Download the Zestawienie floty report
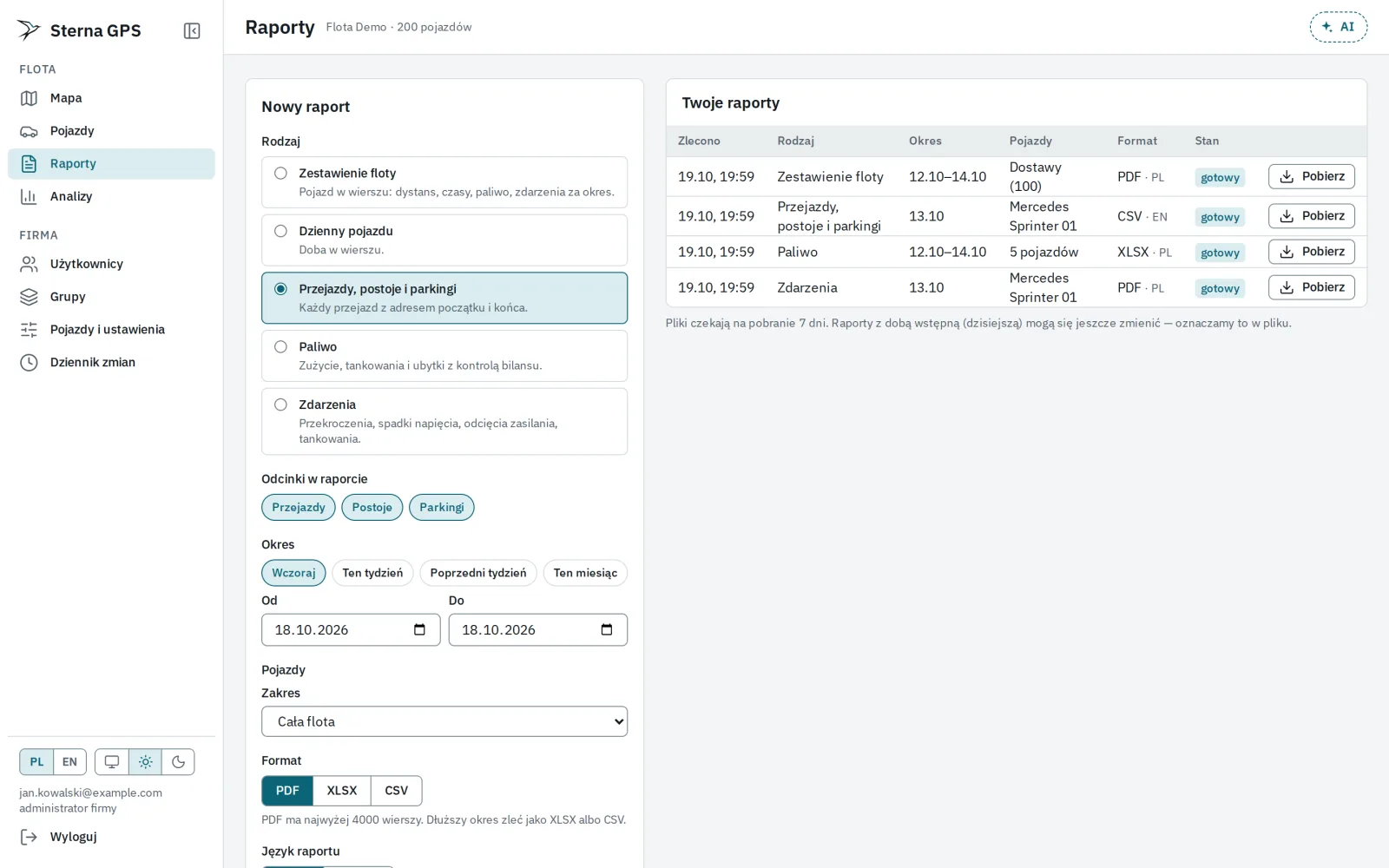 1312,176
